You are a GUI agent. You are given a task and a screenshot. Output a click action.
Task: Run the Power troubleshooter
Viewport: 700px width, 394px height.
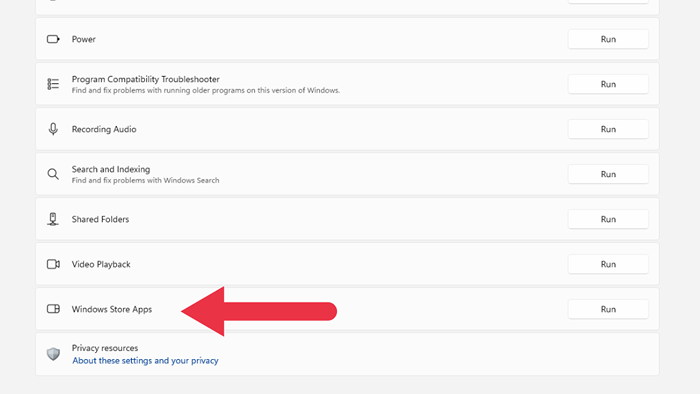click(608, 39)
